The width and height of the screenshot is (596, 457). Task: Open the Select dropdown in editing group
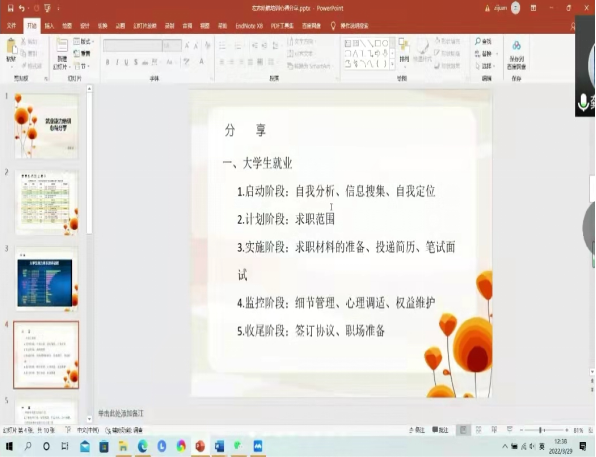[x=485, y=66]
